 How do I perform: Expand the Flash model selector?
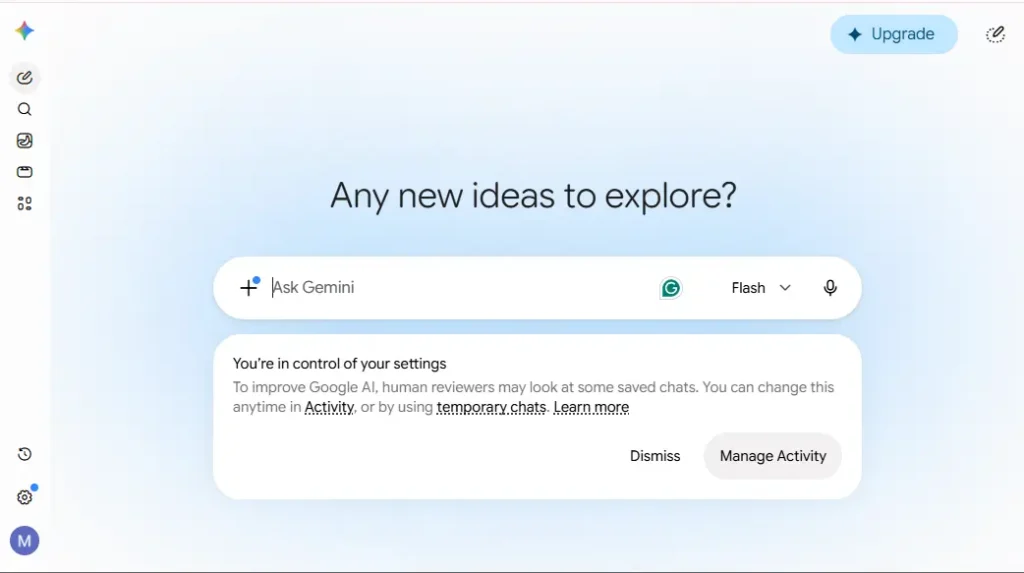(x=761, y=288)
